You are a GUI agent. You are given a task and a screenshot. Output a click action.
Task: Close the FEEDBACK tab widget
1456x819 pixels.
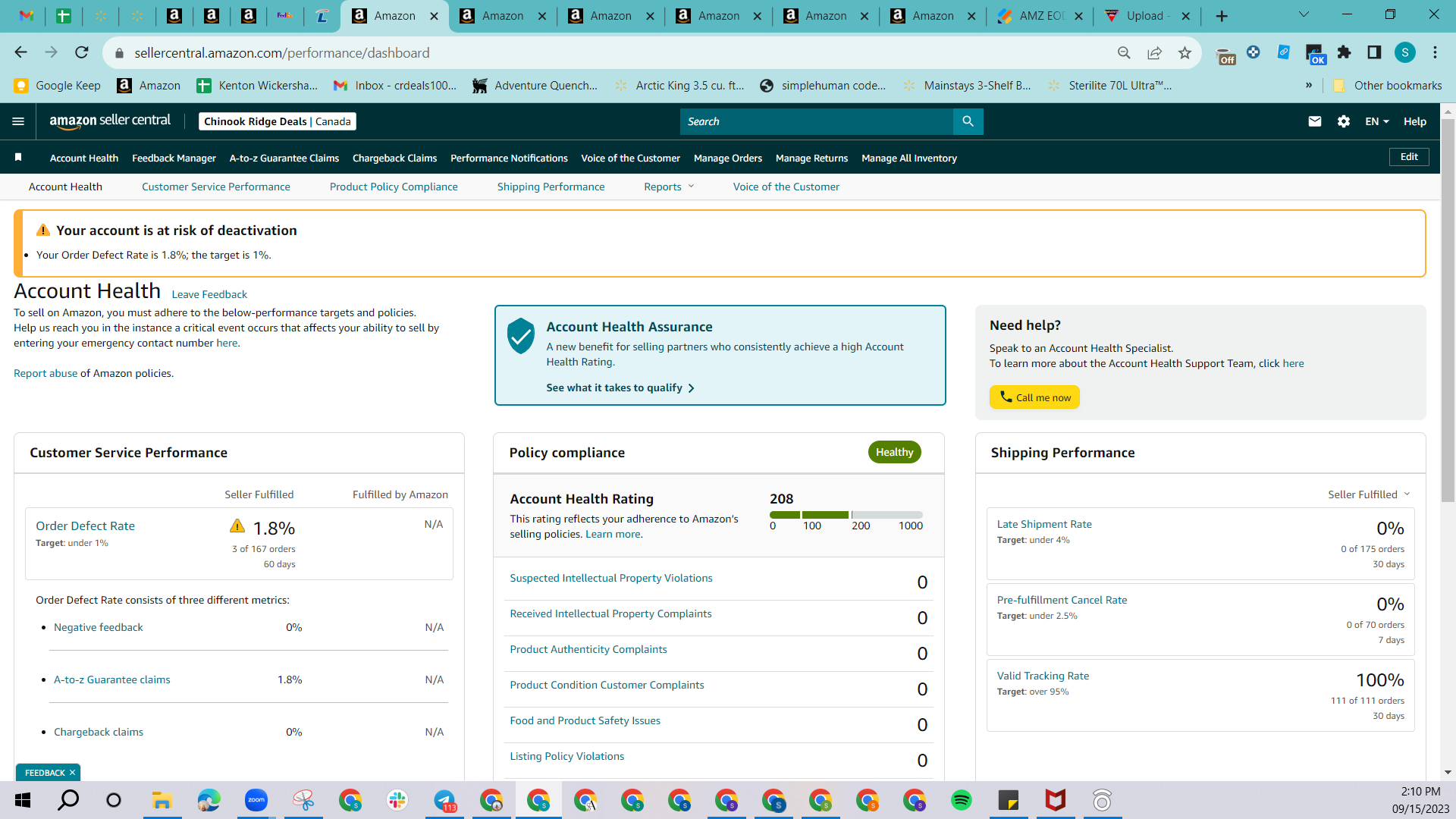tap(72, 773)
